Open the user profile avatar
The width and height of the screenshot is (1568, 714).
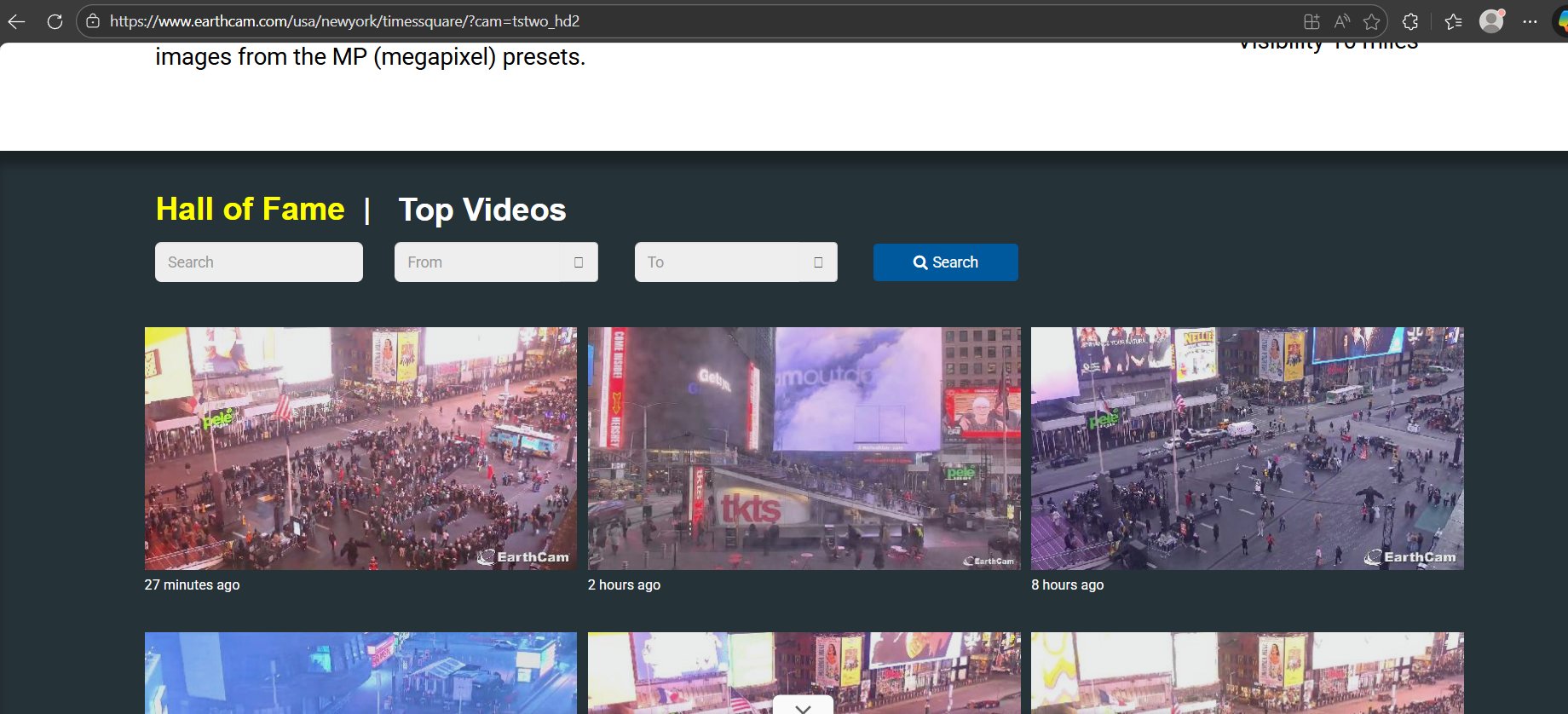point(1491,21)
